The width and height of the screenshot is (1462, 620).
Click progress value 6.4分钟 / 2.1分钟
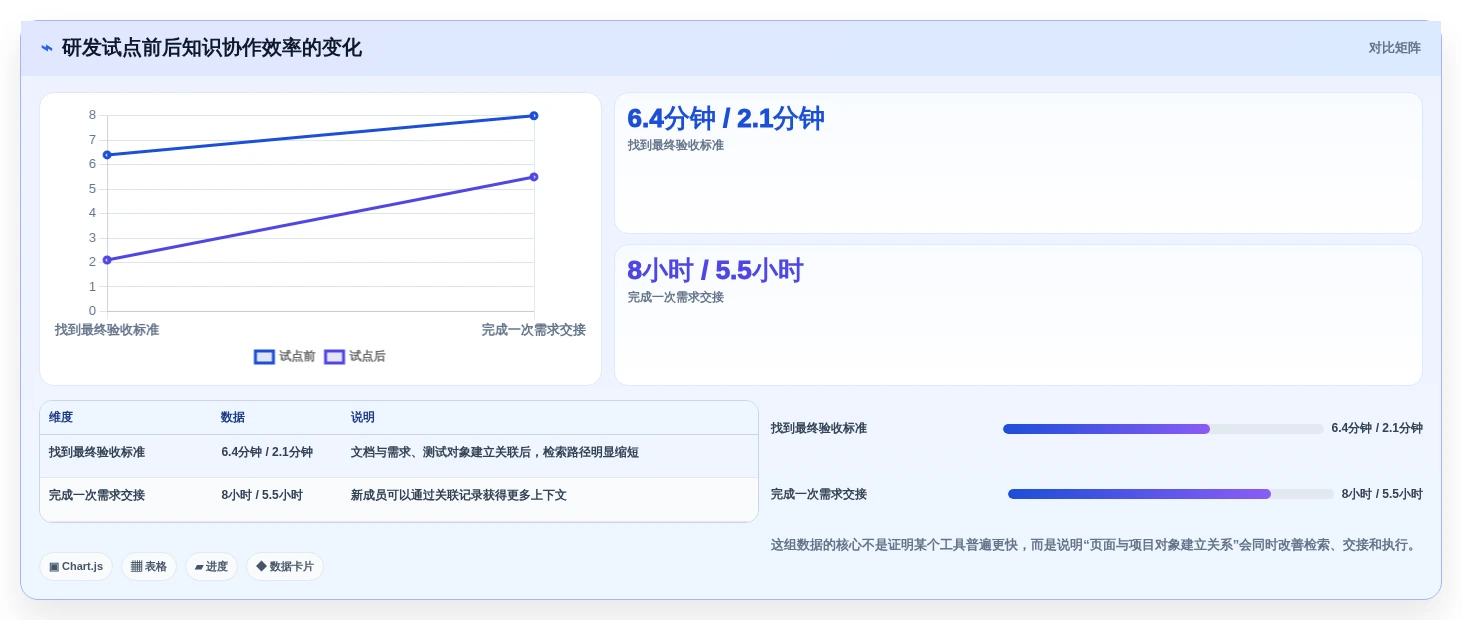1377,429
